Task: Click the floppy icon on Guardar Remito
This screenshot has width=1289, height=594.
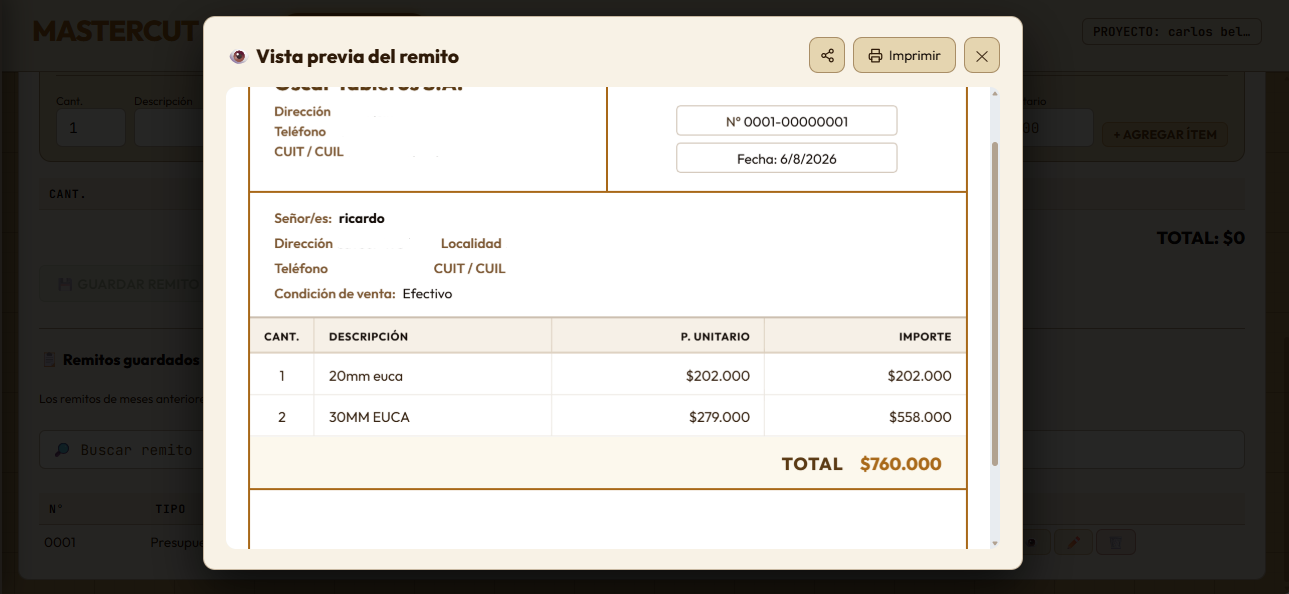Action: click(65, 284)
